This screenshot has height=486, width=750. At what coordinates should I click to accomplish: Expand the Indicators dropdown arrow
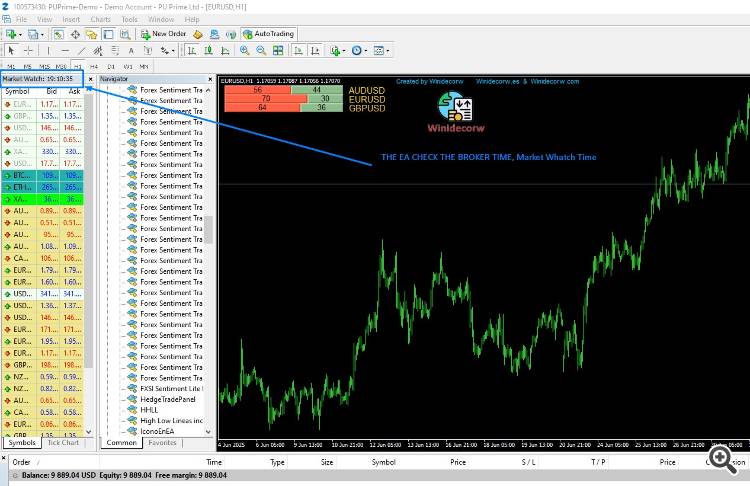click(x=344, y=51)
